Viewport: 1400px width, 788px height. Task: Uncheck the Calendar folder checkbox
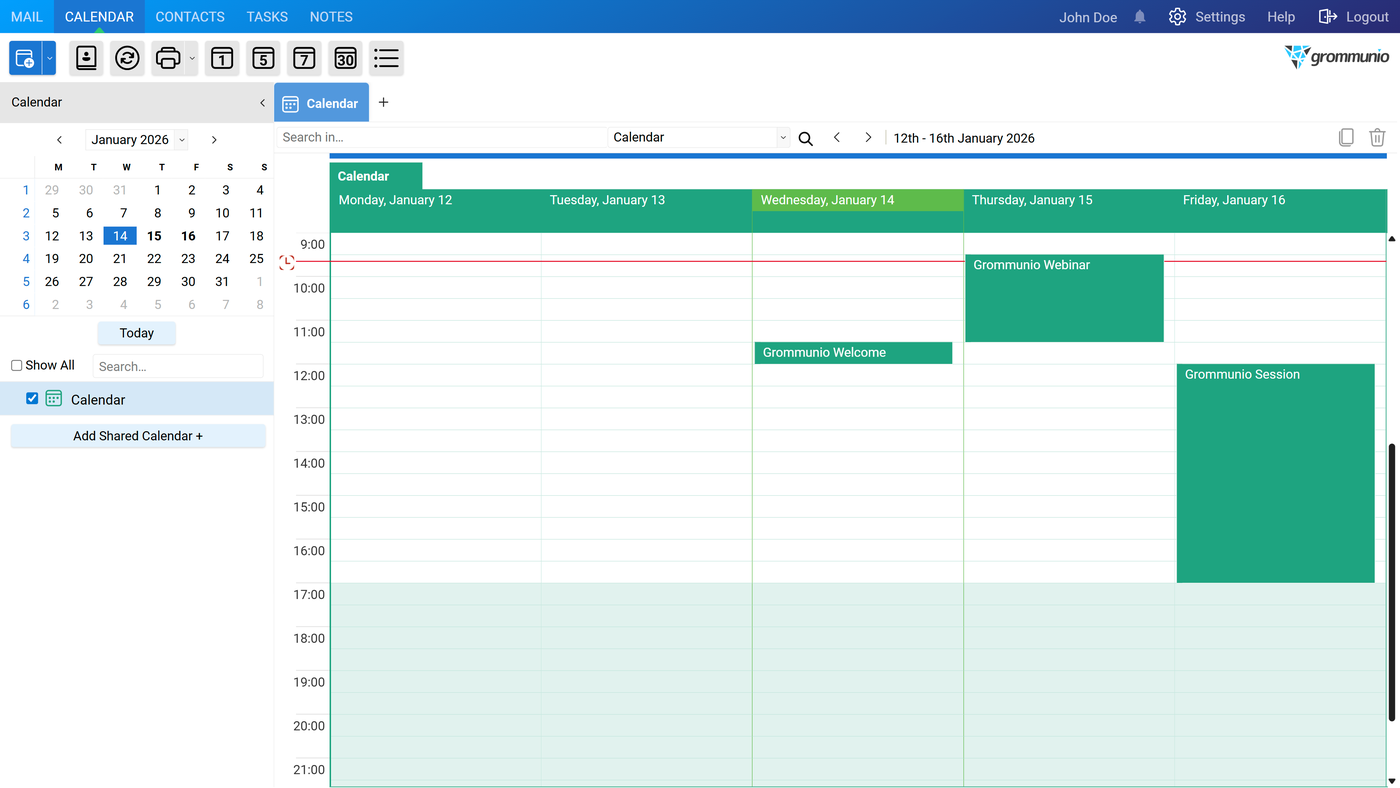32,398
